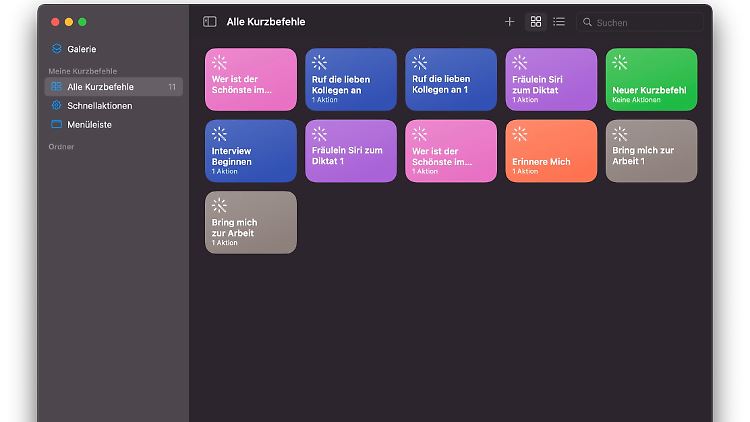Viewport: 750px width, 422px height.
Task: Select the Interview Beginnen shortcut tile
Action: point(251,151)
